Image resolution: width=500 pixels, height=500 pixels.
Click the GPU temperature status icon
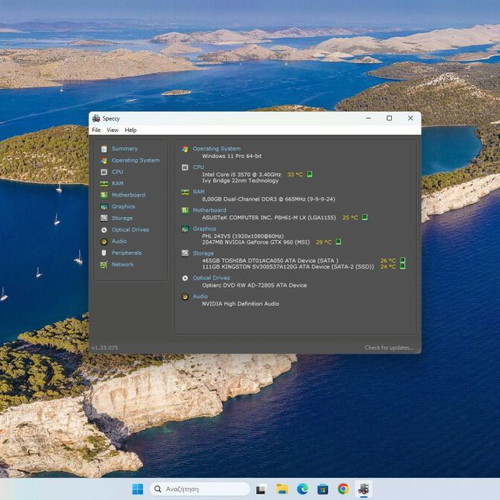[338, 242]
